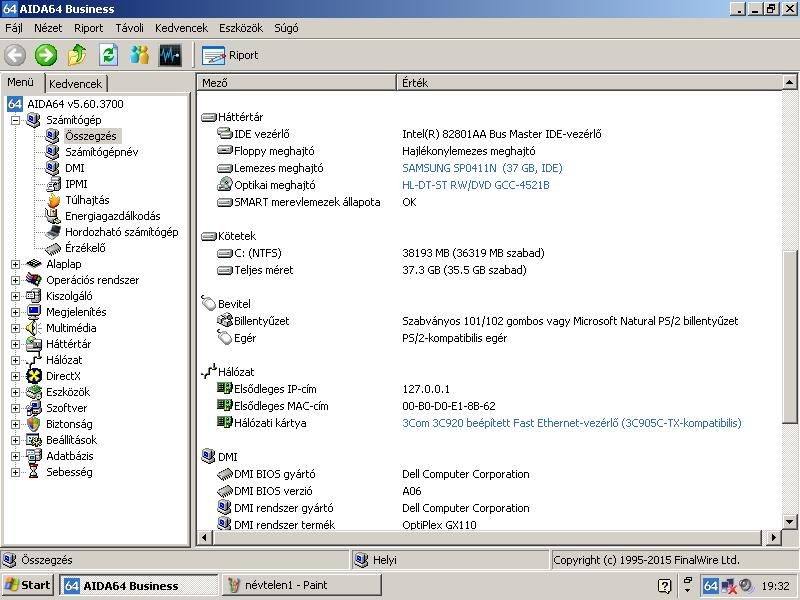This screenshot has width=800, height=600.
Task: Click the green forward arrow toolbar icon
Action: click(x=46, y=55)
